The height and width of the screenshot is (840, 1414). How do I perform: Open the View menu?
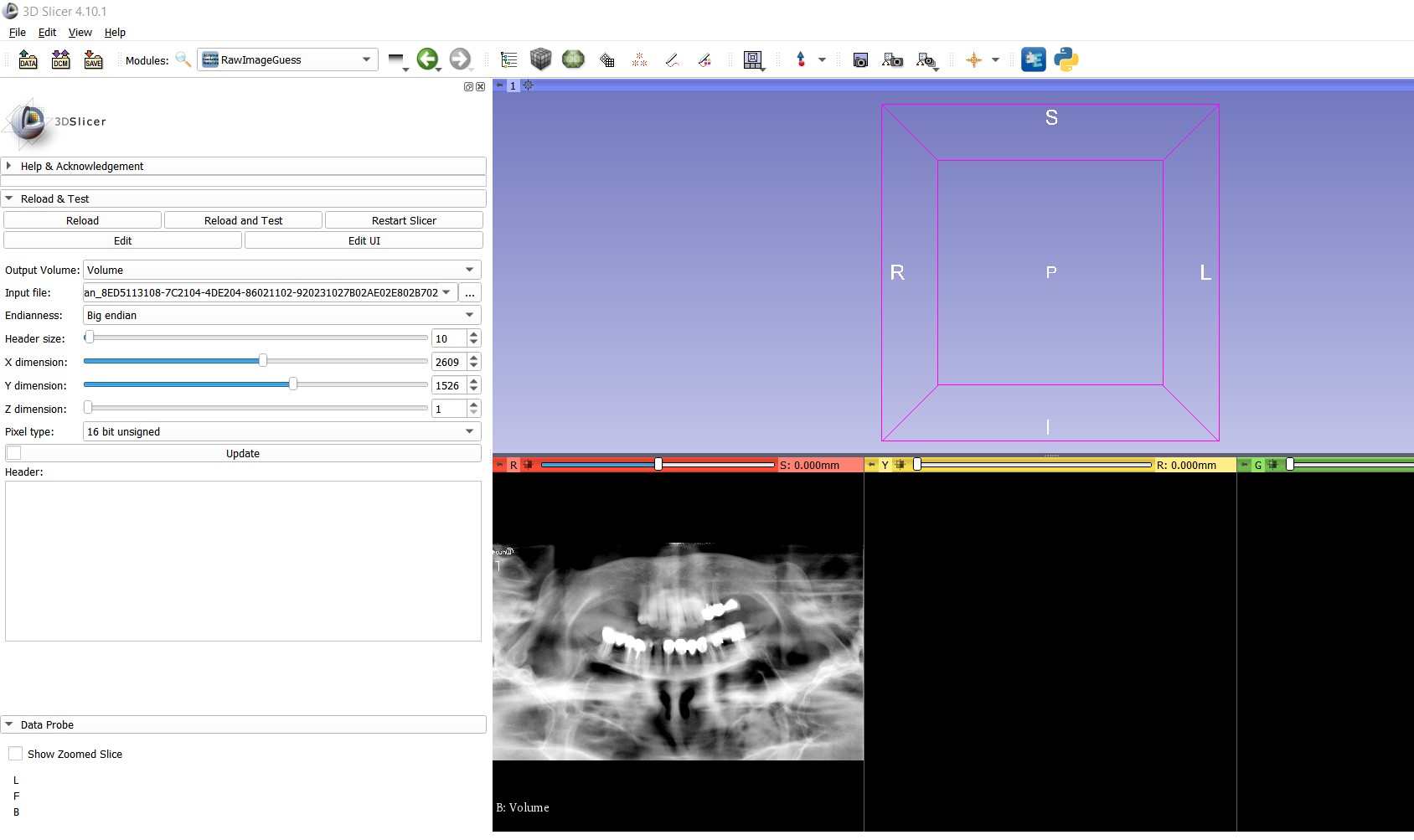[x=80, y=32]
